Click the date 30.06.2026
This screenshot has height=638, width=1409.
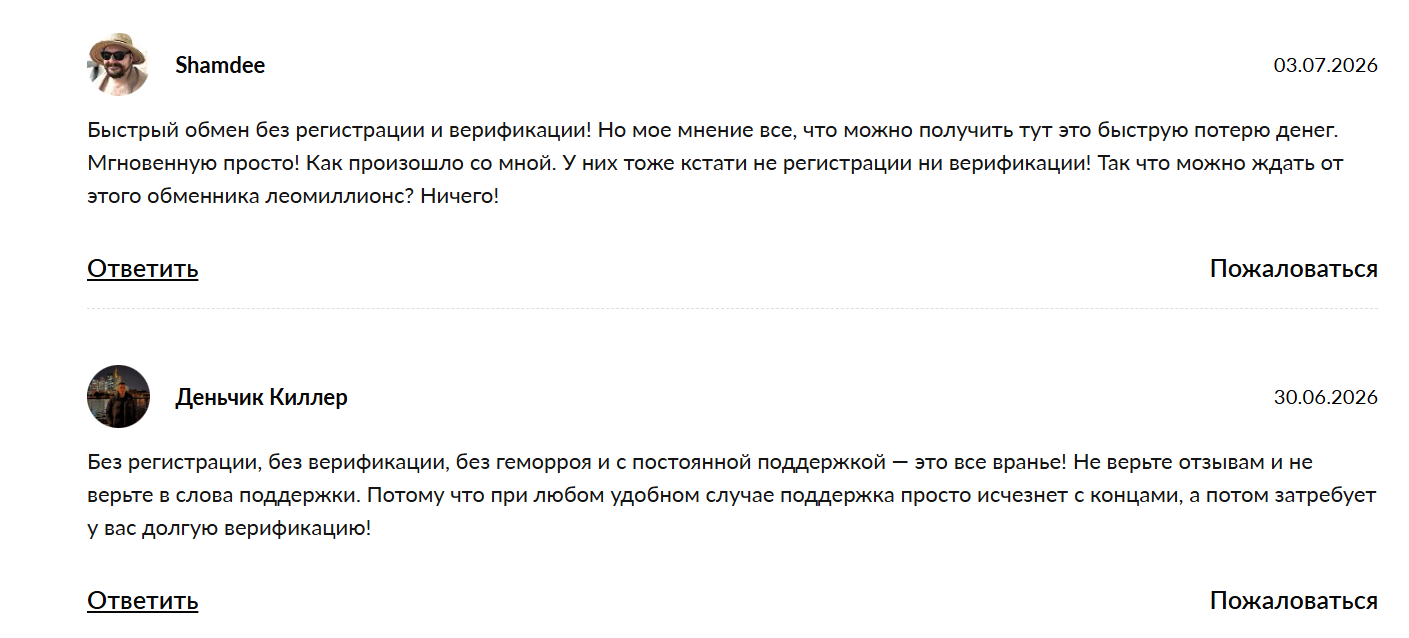coord(1326,397)
